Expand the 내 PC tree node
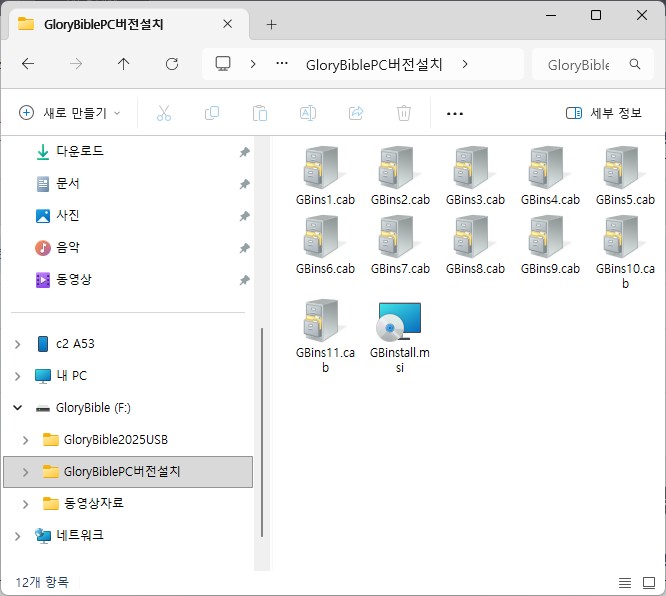 tap(17, 376)
